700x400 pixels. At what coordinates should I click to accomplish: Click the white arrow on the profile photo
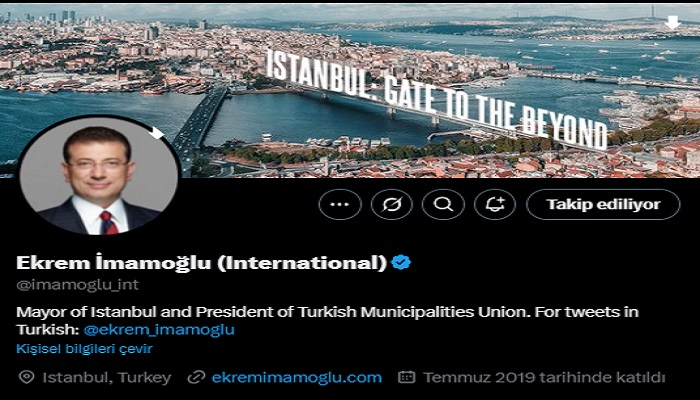coord(156,133)
